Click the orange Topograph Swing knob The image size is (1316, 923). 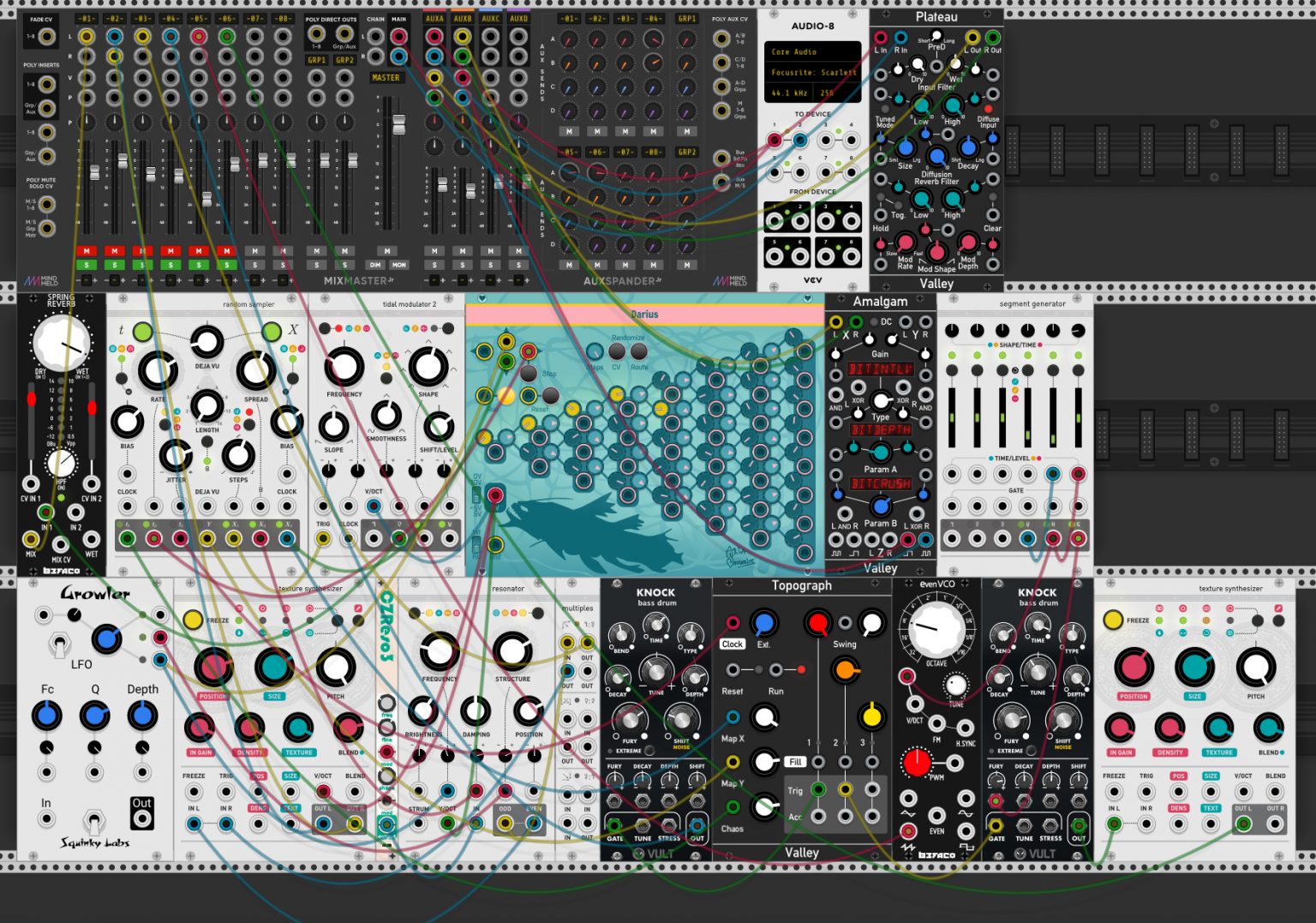tap(845, 670)
